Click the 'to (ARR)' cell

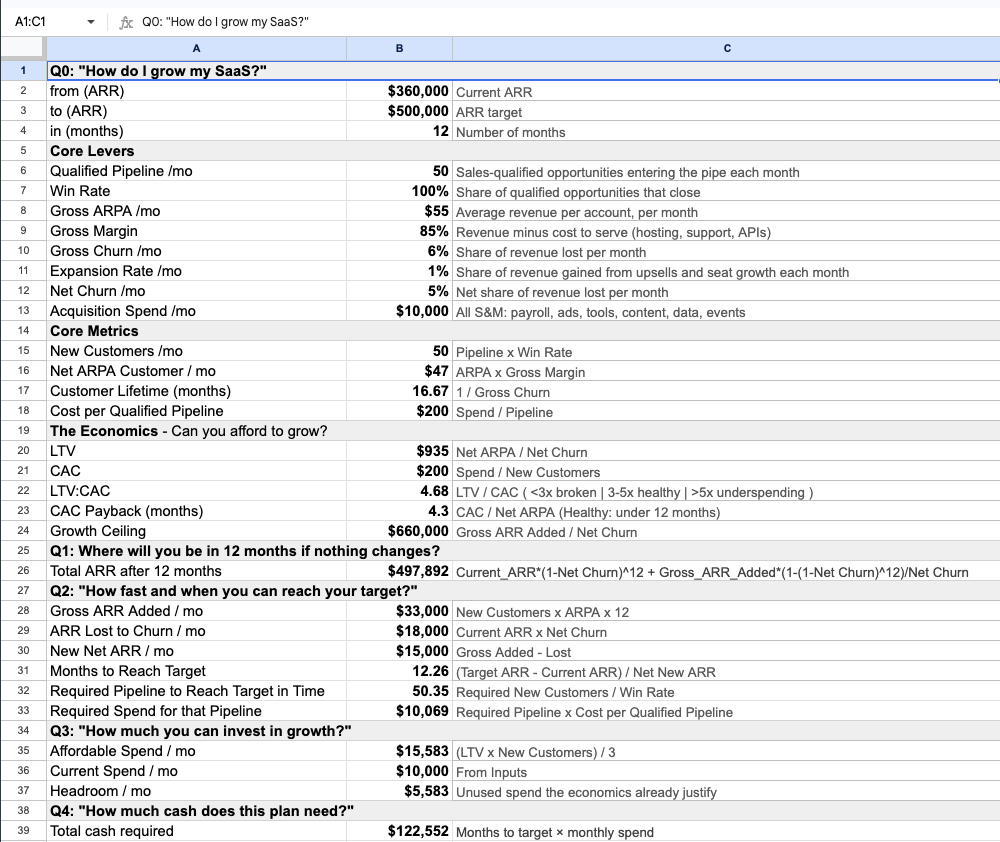[x=196, y=111]
